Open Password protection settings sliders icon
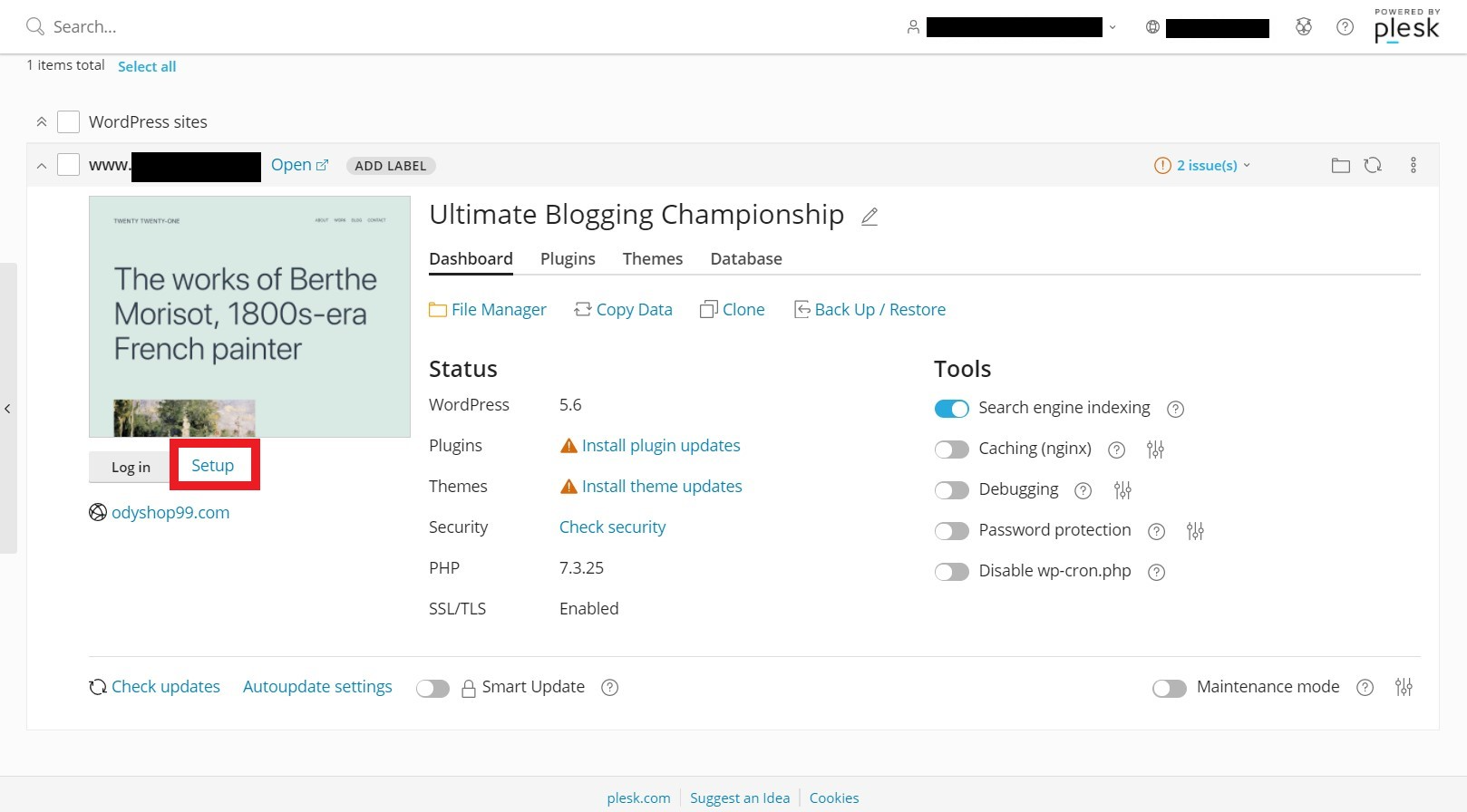Image resolution: width=1467 pixels, height=812 pixels. pyautogui.click(x=1195, y=531)
